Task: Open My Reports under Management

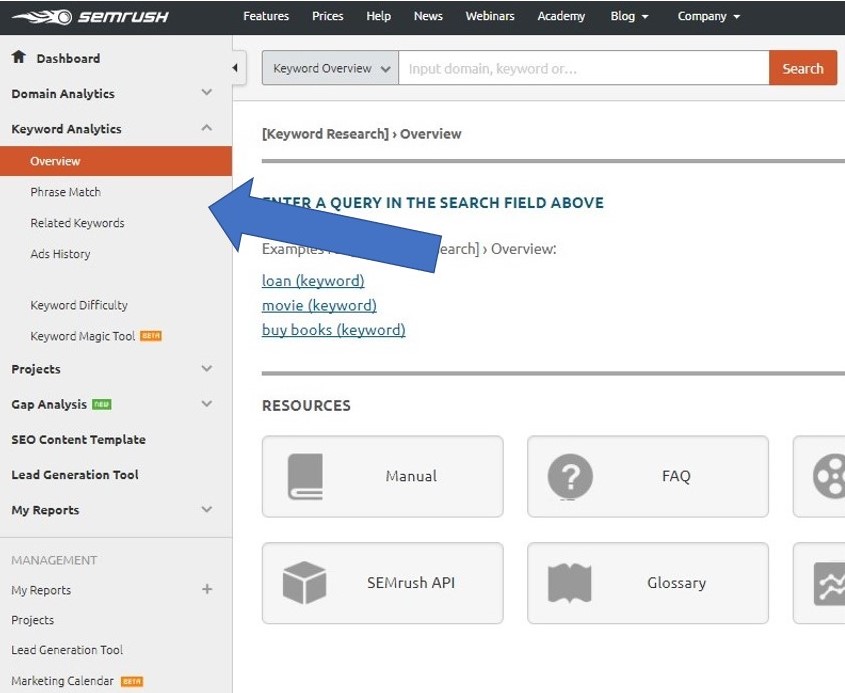Action: point(41,590)
